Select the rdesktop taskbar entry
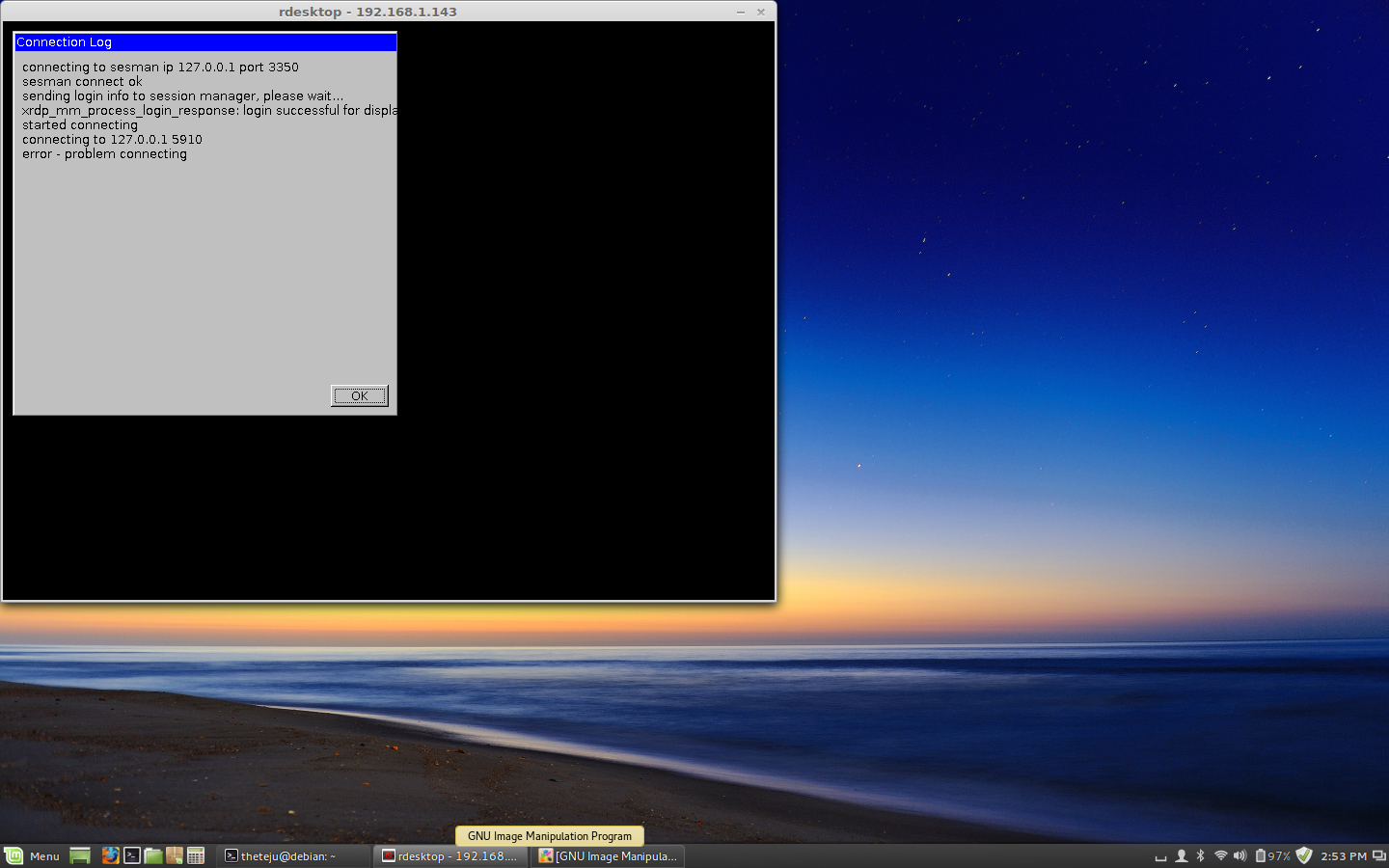The width and height of the screenshot is (1389, 868). (451, 856)
